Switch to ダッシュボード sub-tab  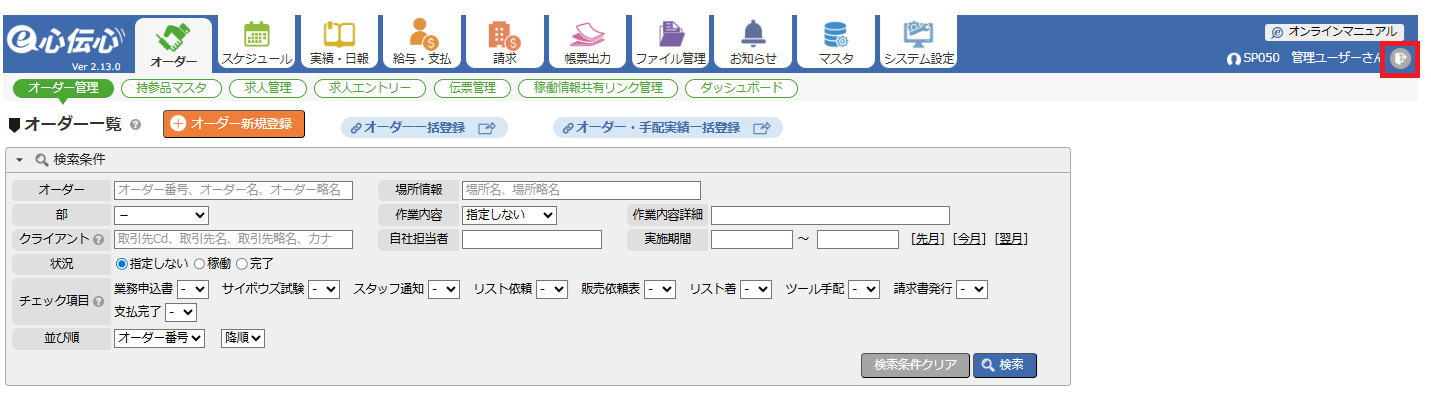pos(741,88)
